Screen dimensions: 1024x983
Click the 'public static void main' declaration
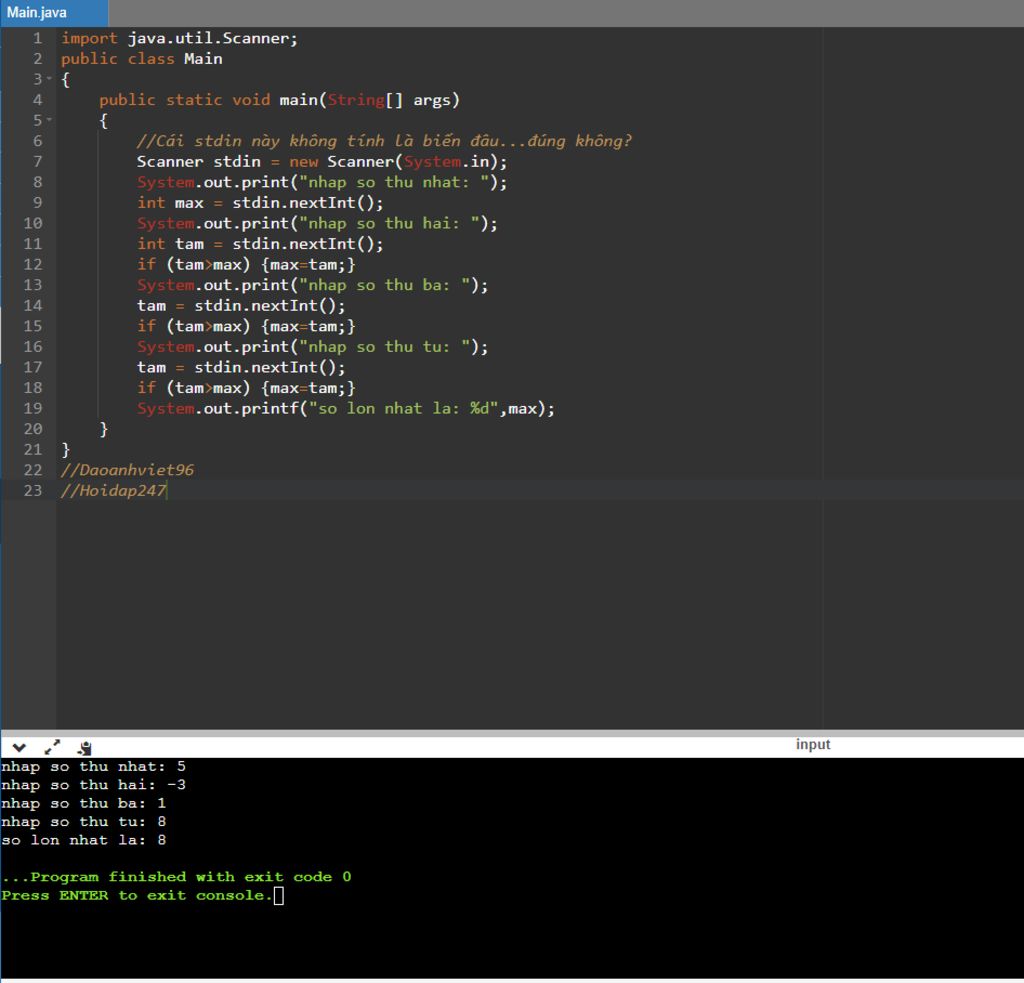[x=280, y=100]
